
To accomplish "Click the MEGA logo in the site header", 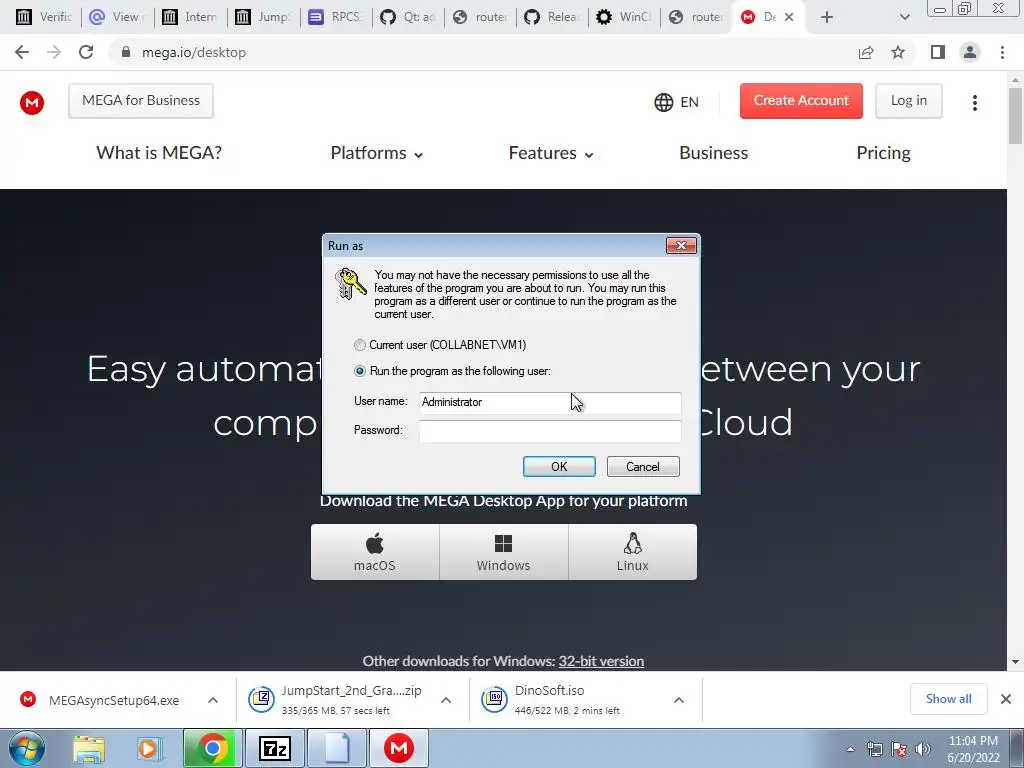I will 32,103.
